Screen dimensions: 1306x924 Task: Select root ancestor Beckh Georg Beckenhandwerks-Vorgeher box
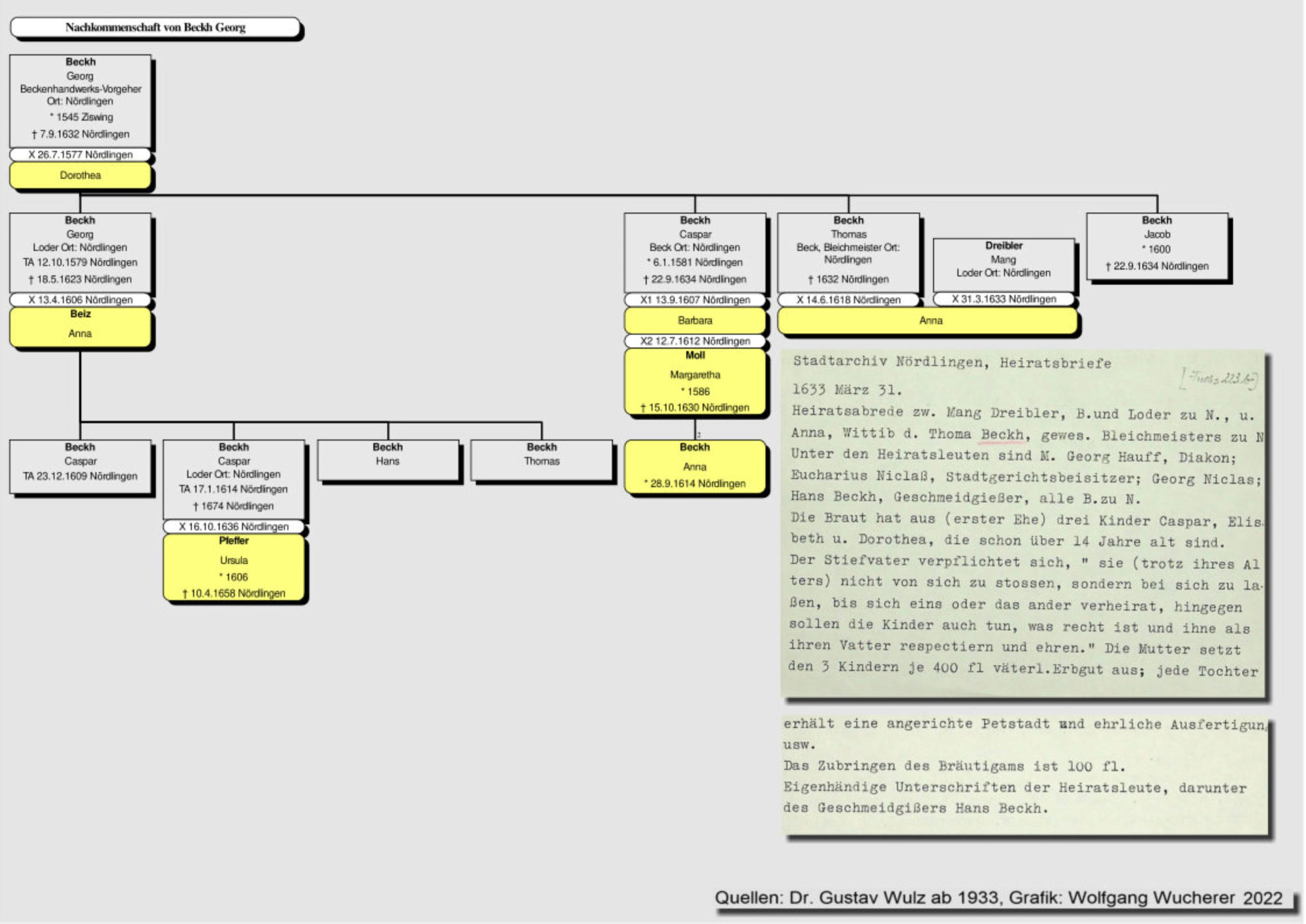point(80,101)
